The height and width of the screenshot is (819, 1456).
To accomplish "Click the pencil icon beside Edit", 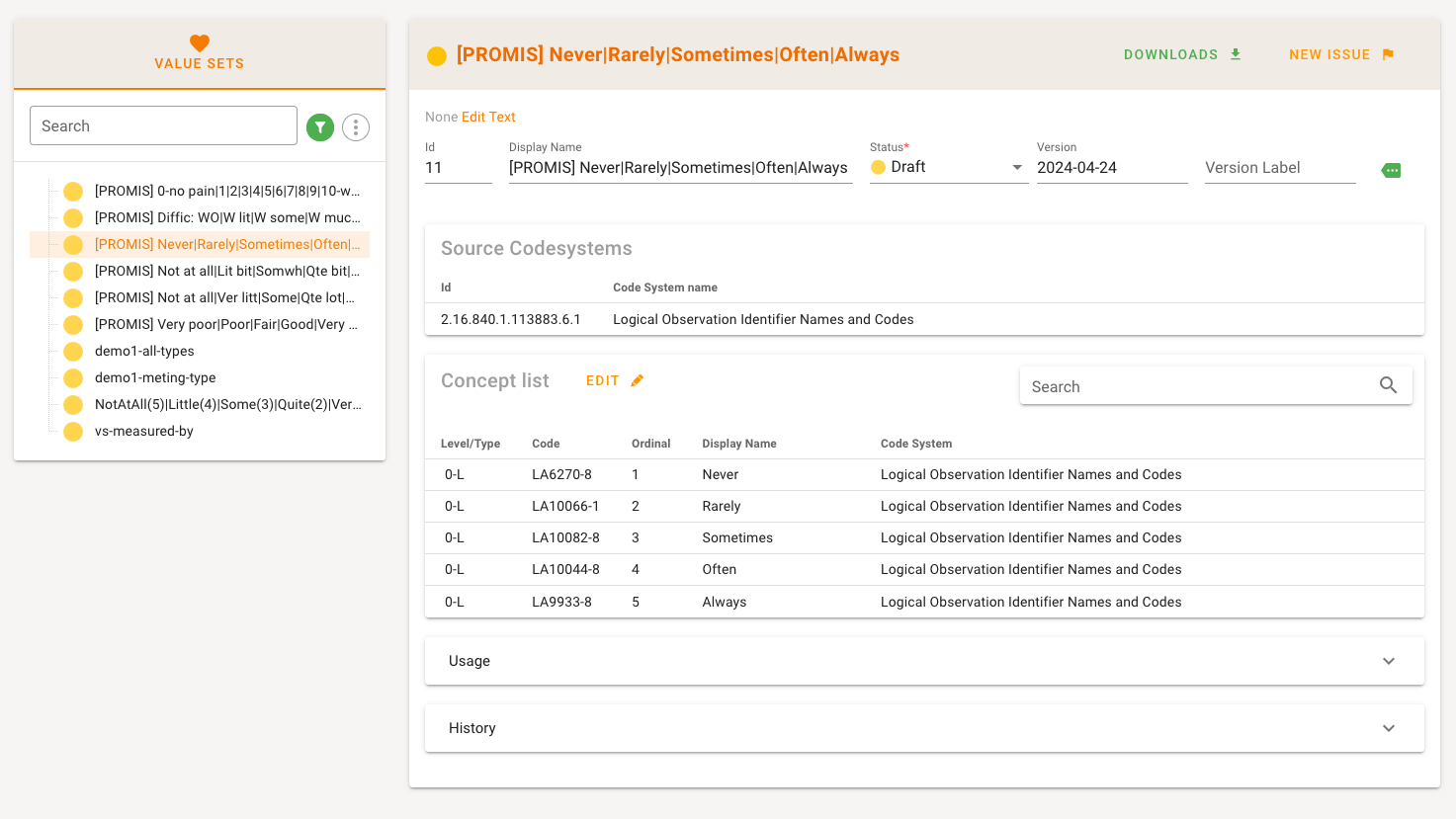I will tap(638, 380).
